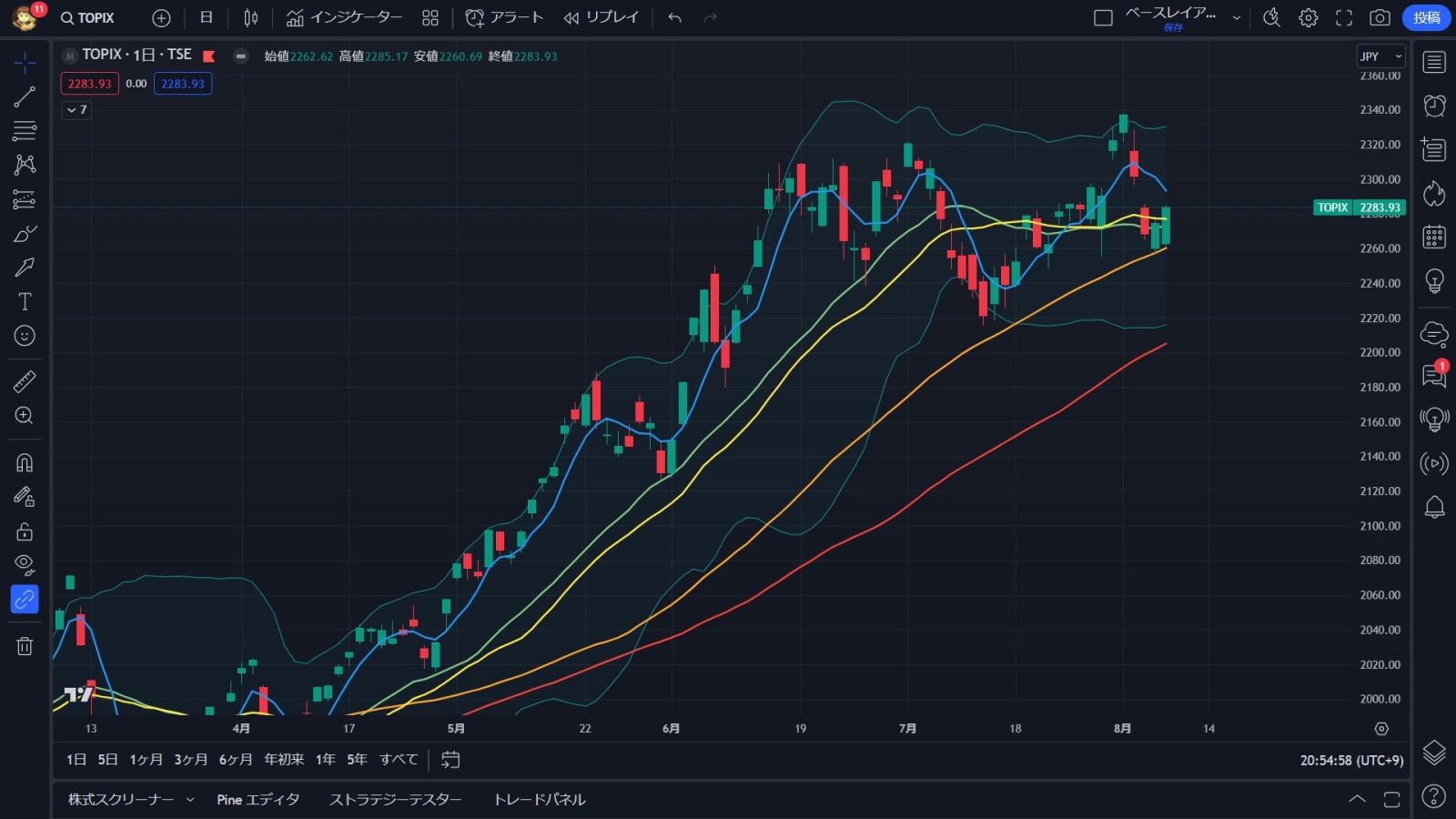Open the emoji icons tool
This screenshot has width=1456, height=819.
(25, 336)
